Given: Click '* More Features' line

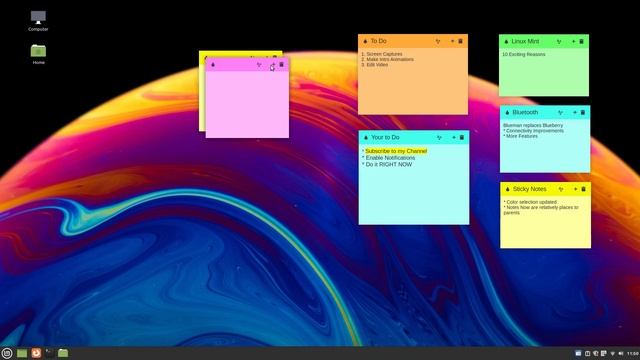Looking at the screenshot, I should [520, 136].
